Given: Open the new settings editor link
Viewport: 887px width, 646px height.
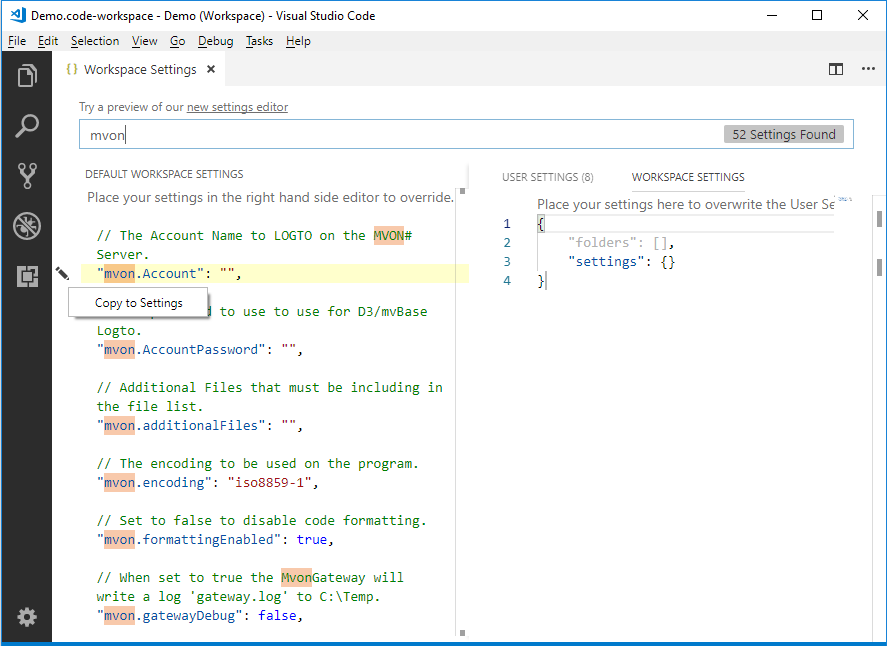Looking at the screenshot, I should coord(237,107).
